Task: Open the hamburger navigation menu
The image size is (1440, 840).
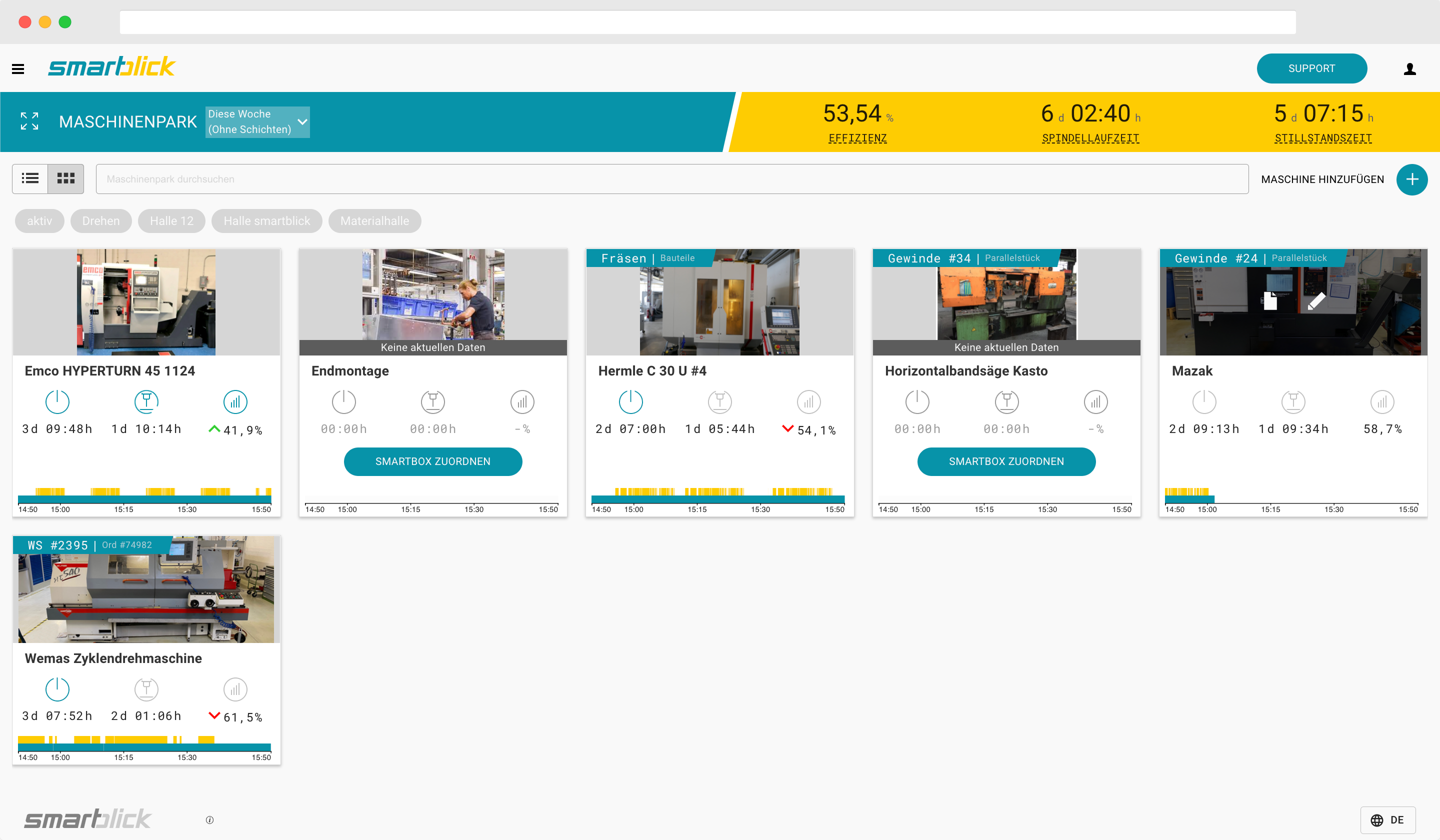Action: tap(17, 69)
